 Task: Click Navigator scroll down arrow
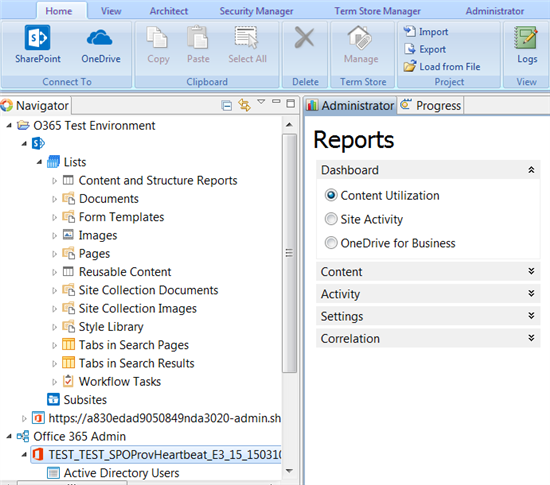(x=289, y=471)
